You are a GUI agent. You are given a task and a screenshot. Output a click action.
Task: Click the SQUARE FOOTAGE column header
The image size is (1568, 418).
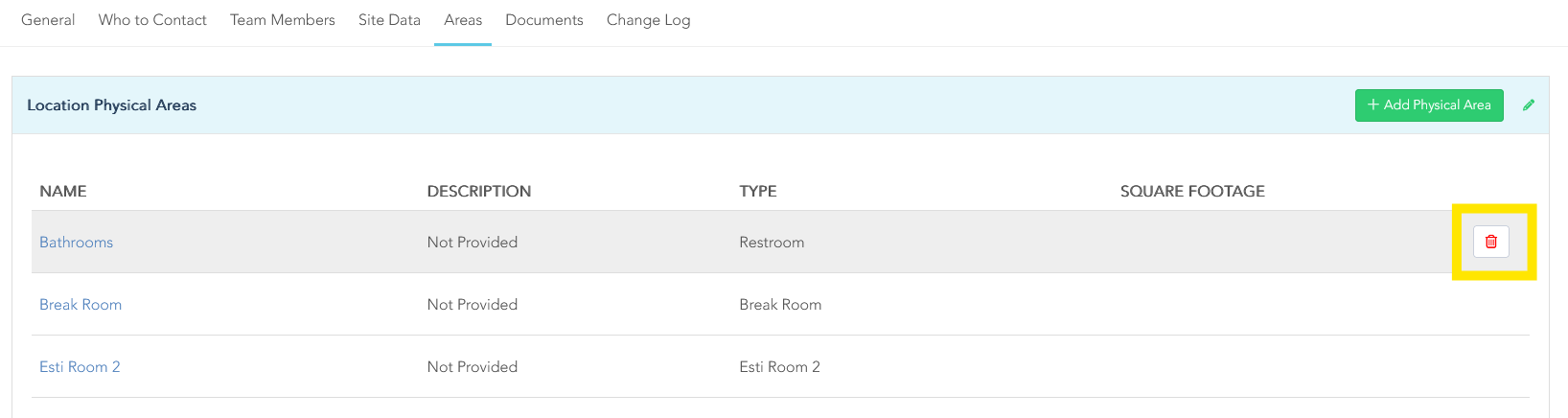1192,192
